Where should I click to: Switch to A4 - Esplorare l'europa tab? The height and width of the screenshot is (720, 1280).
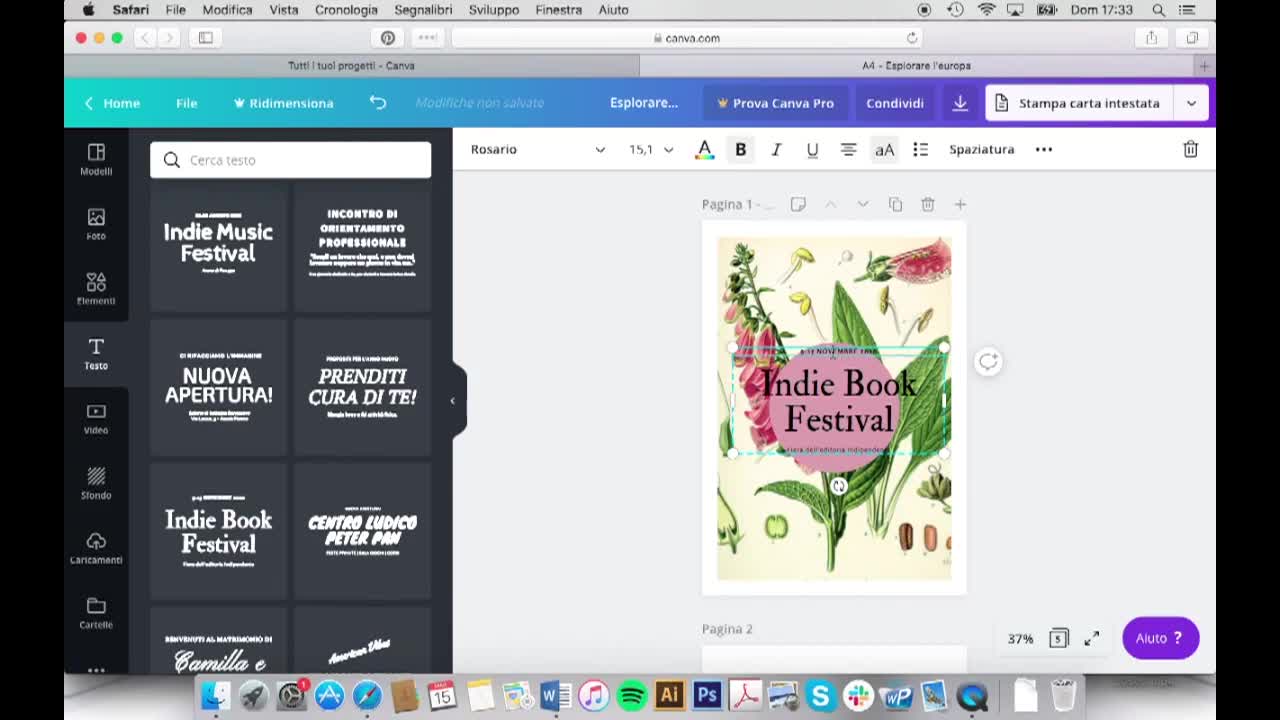(916, 65)
